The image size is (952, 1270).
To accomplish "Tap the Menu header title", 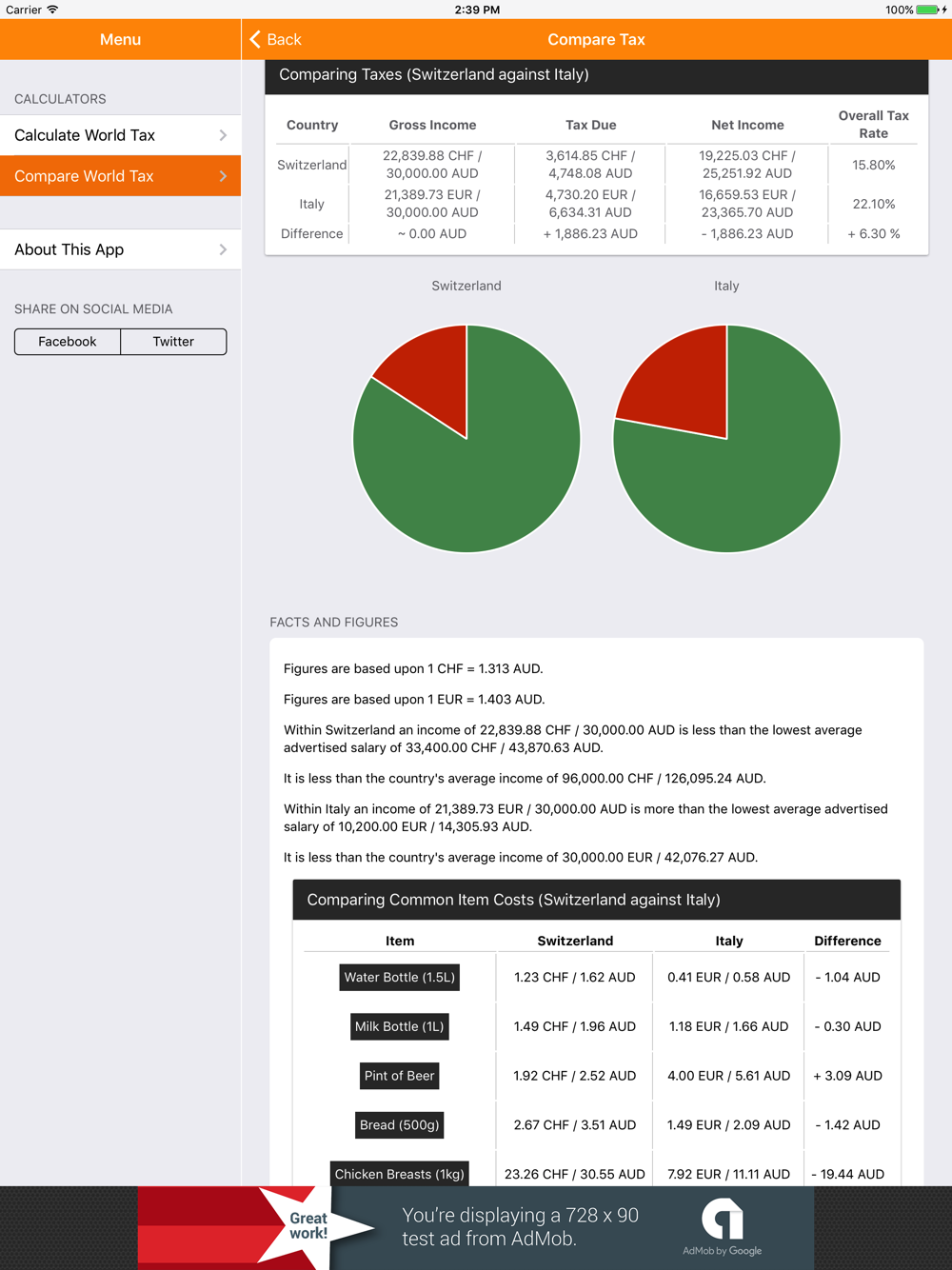I will pyautogui.click(x=120, y=39).
